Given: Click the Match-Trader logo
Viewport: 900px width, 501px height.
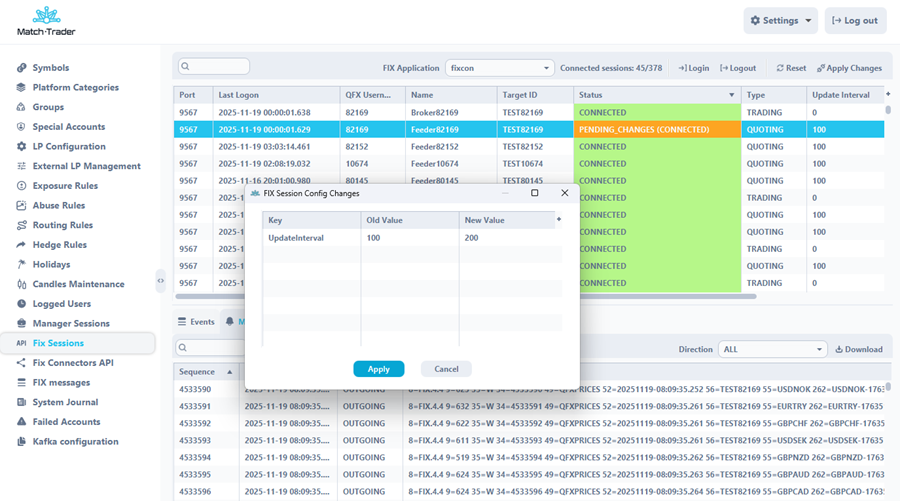Looking at the screenshot, I should pyautogui.click(x=46, y=21).
